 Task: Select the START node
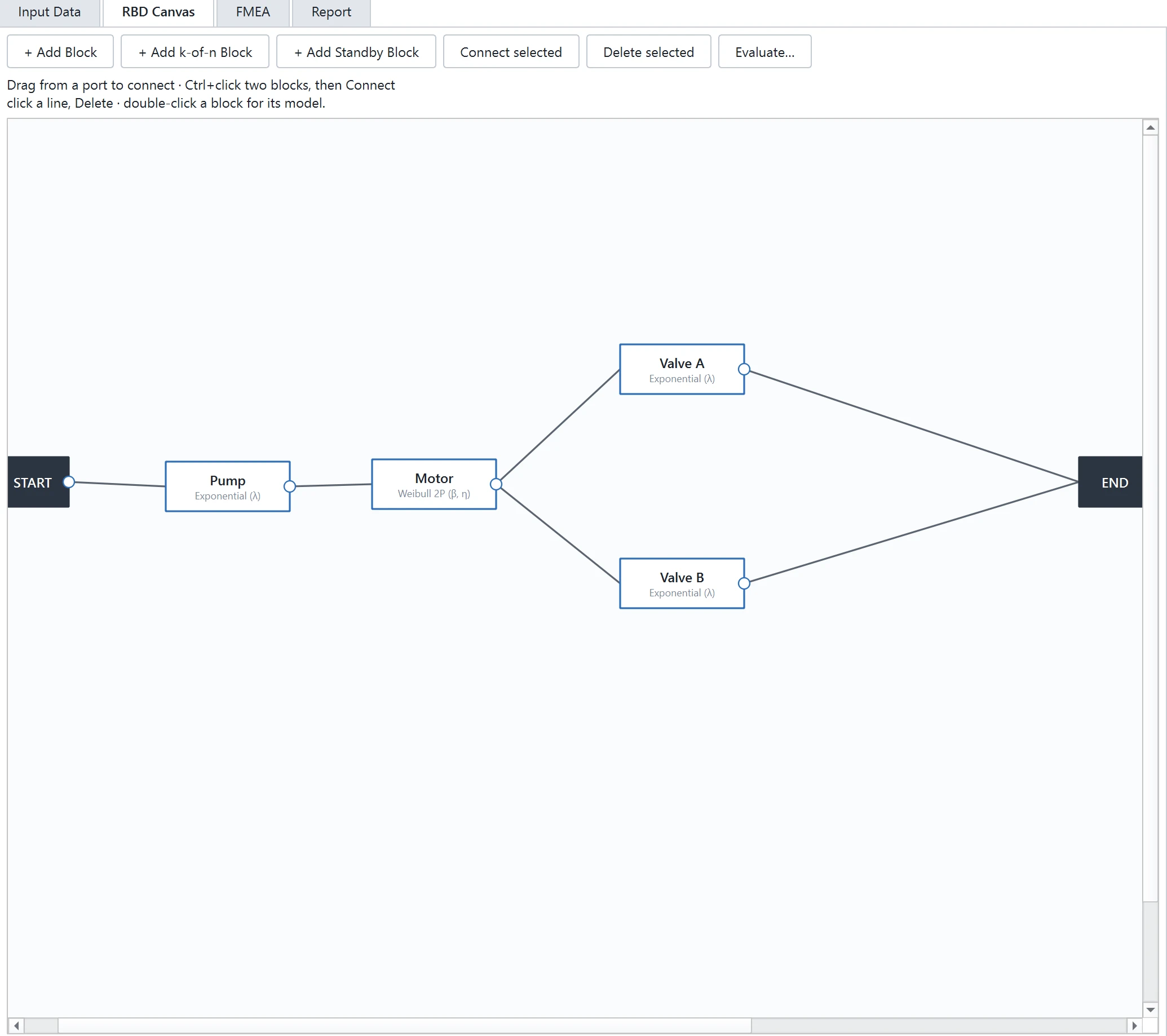click(38, 482)
